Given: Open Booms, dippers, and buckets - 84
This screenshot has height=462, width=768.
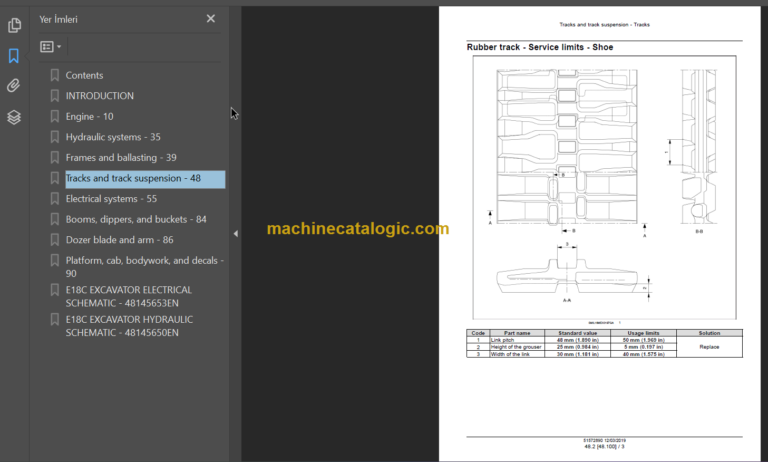Looking at the screenshot, I should (x=136, y=219).
